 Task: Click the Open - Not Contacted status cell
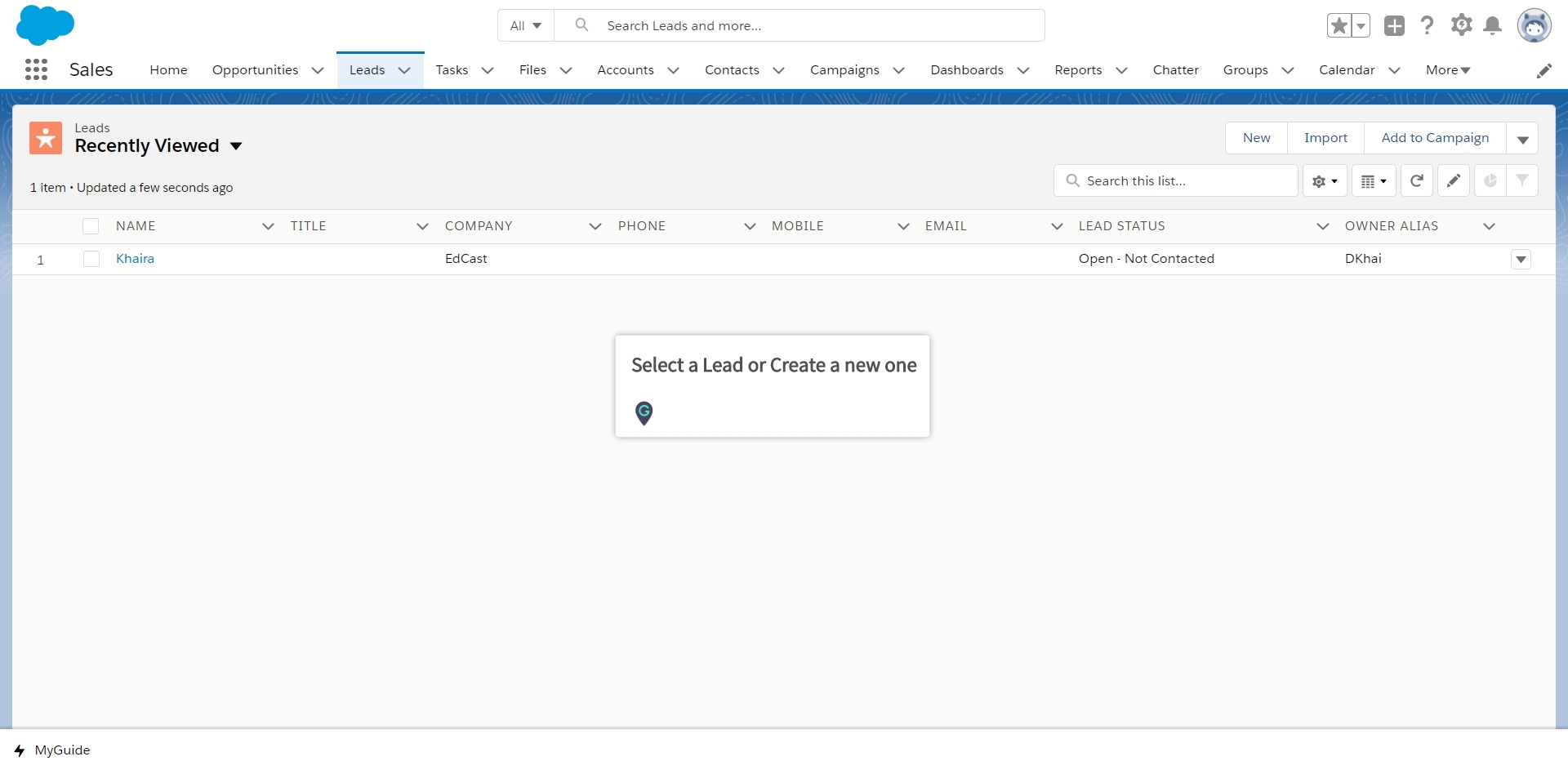[1147, 259]
